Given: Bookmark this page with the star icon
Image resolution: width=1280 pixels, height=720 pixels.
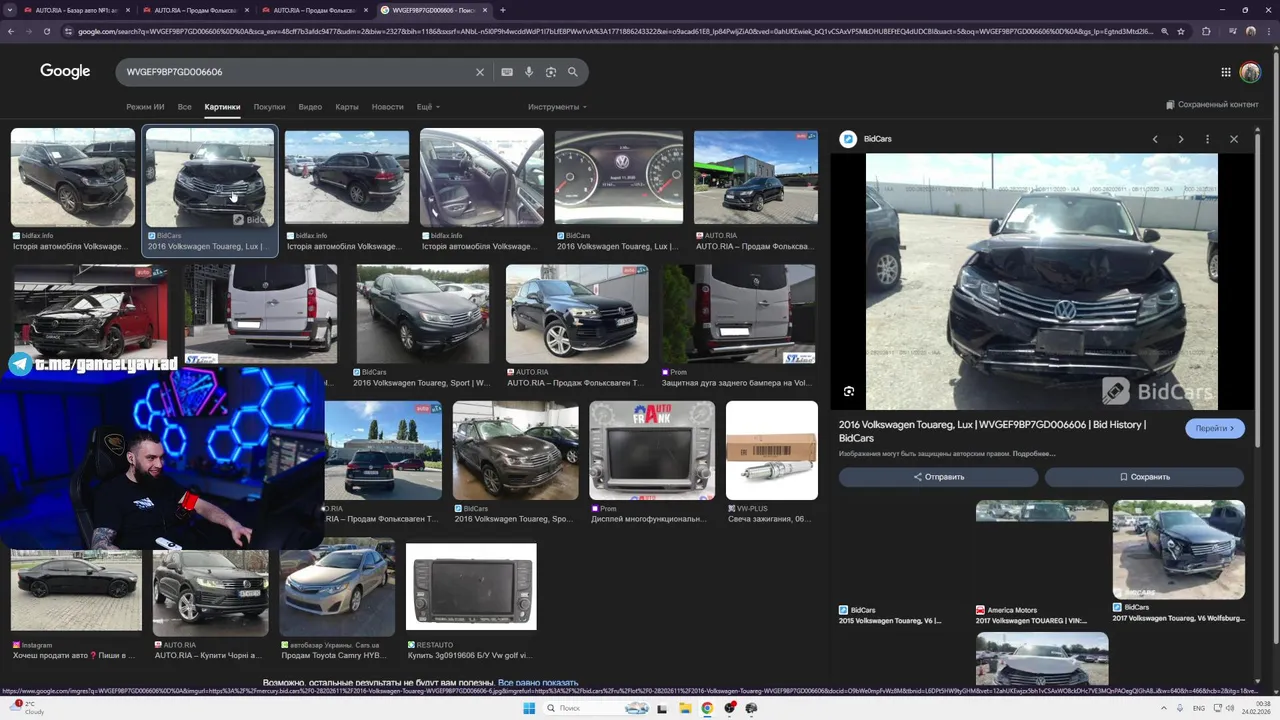Looking at the screenshot, I should coord(1181,31).
